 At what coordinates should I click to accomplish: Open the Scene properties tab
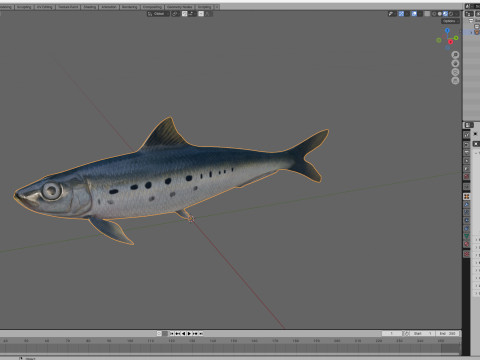[467, 169]
